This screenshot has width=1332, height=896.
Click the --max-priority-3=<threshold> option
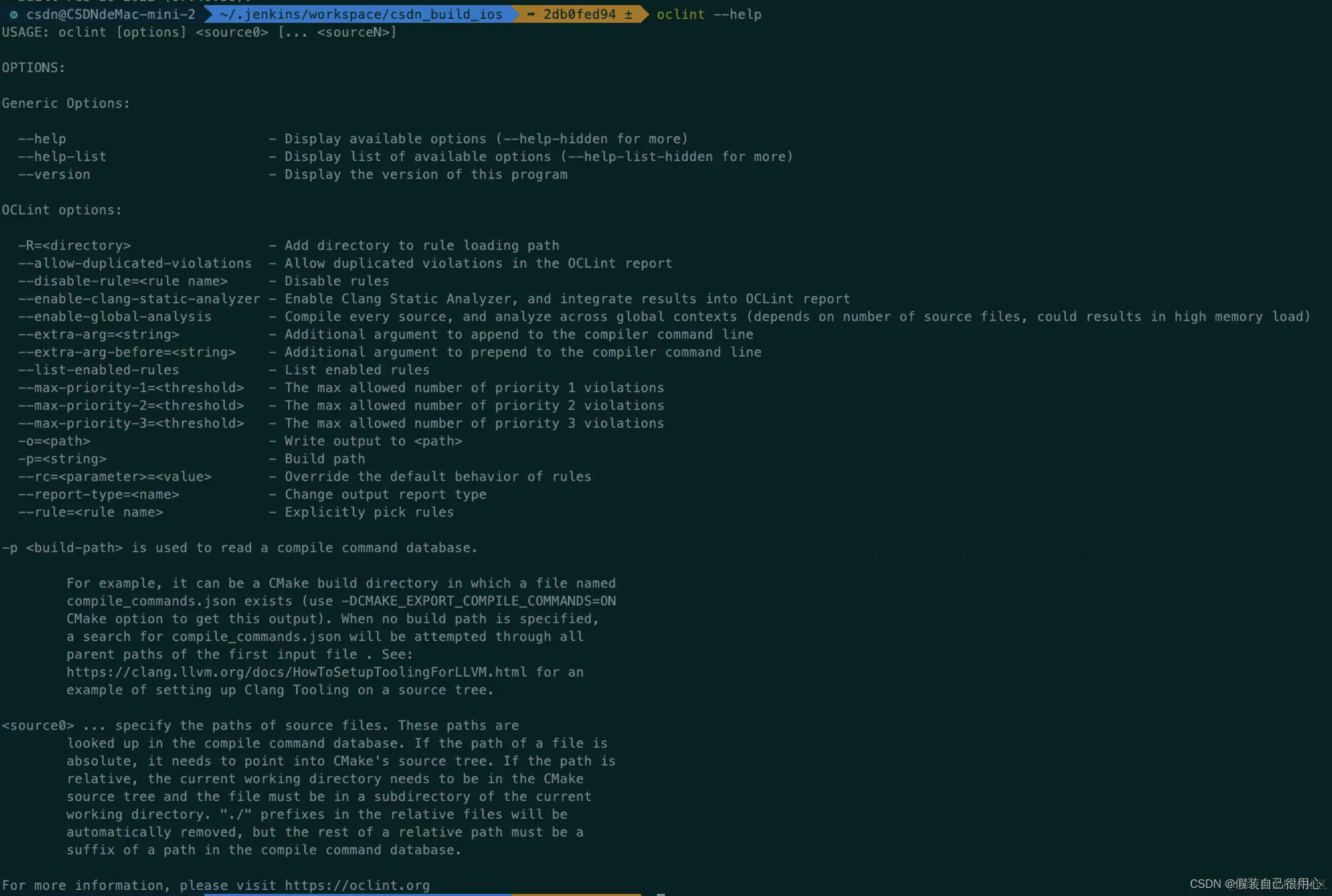[131, 424]
